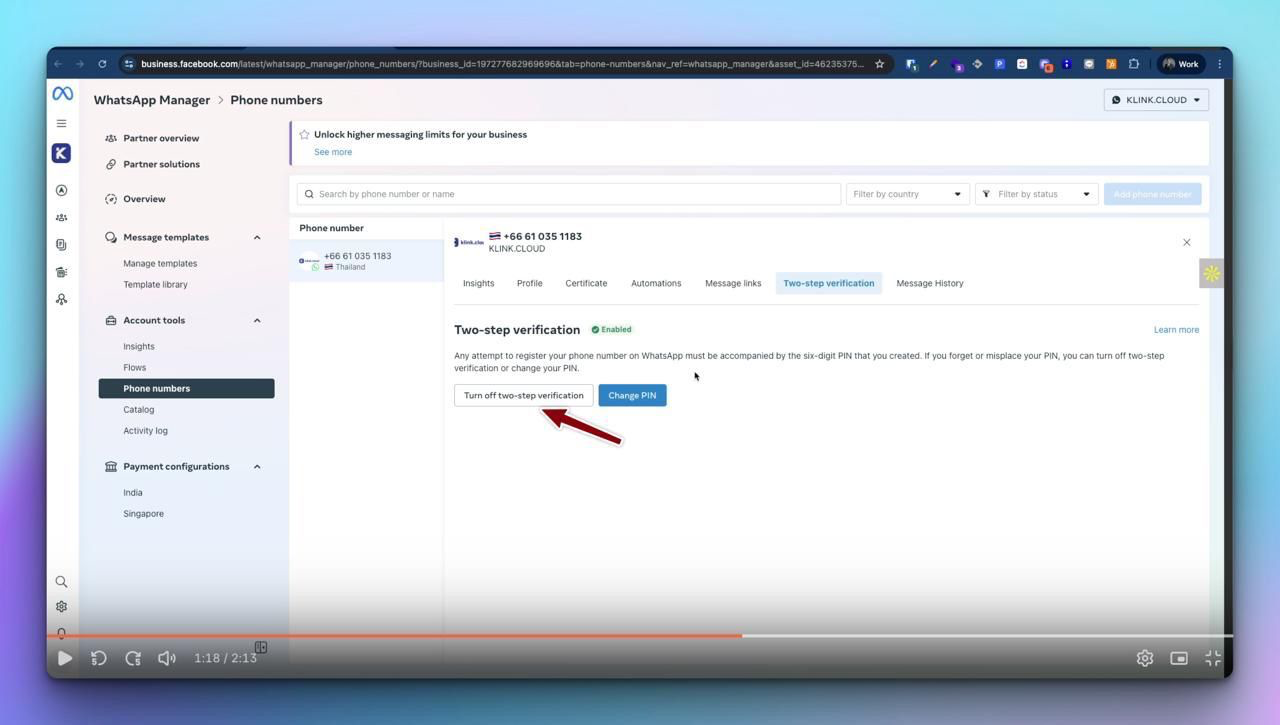Click the Meta logo icon
The width and height of the screenshot is (1280, 725).
pos(62,94)
